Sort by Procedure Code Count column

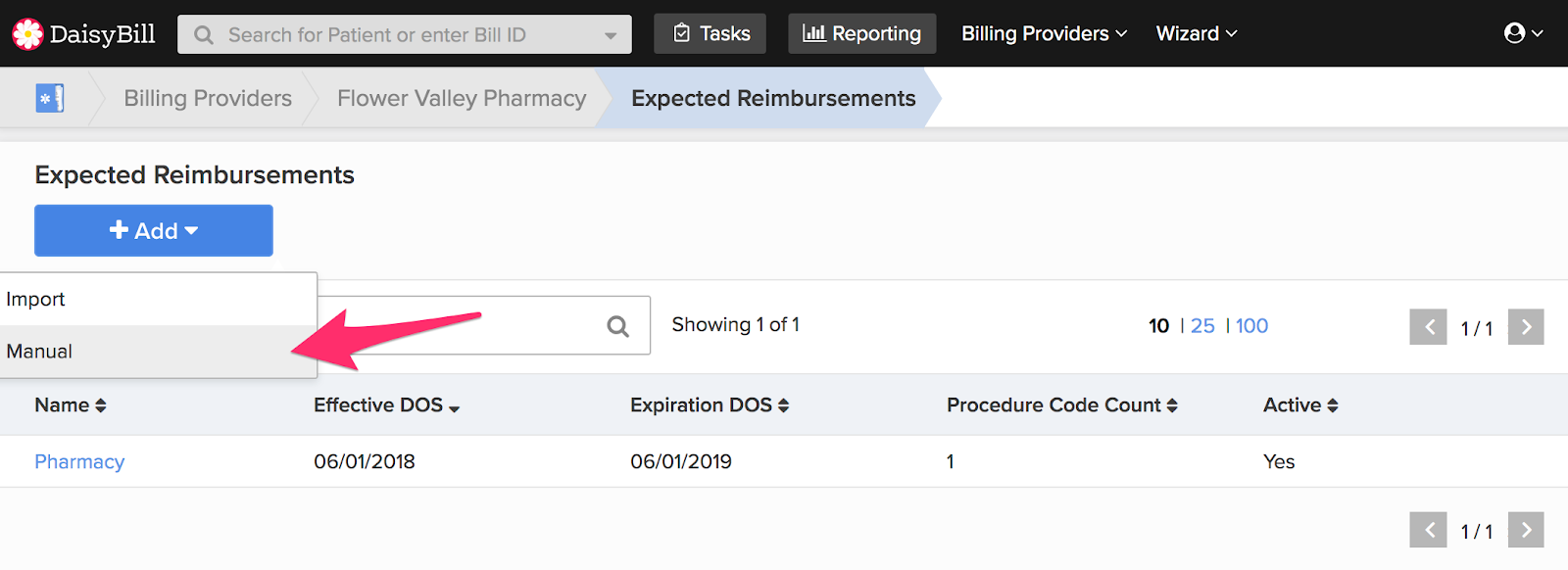(x=1062, y=405)
